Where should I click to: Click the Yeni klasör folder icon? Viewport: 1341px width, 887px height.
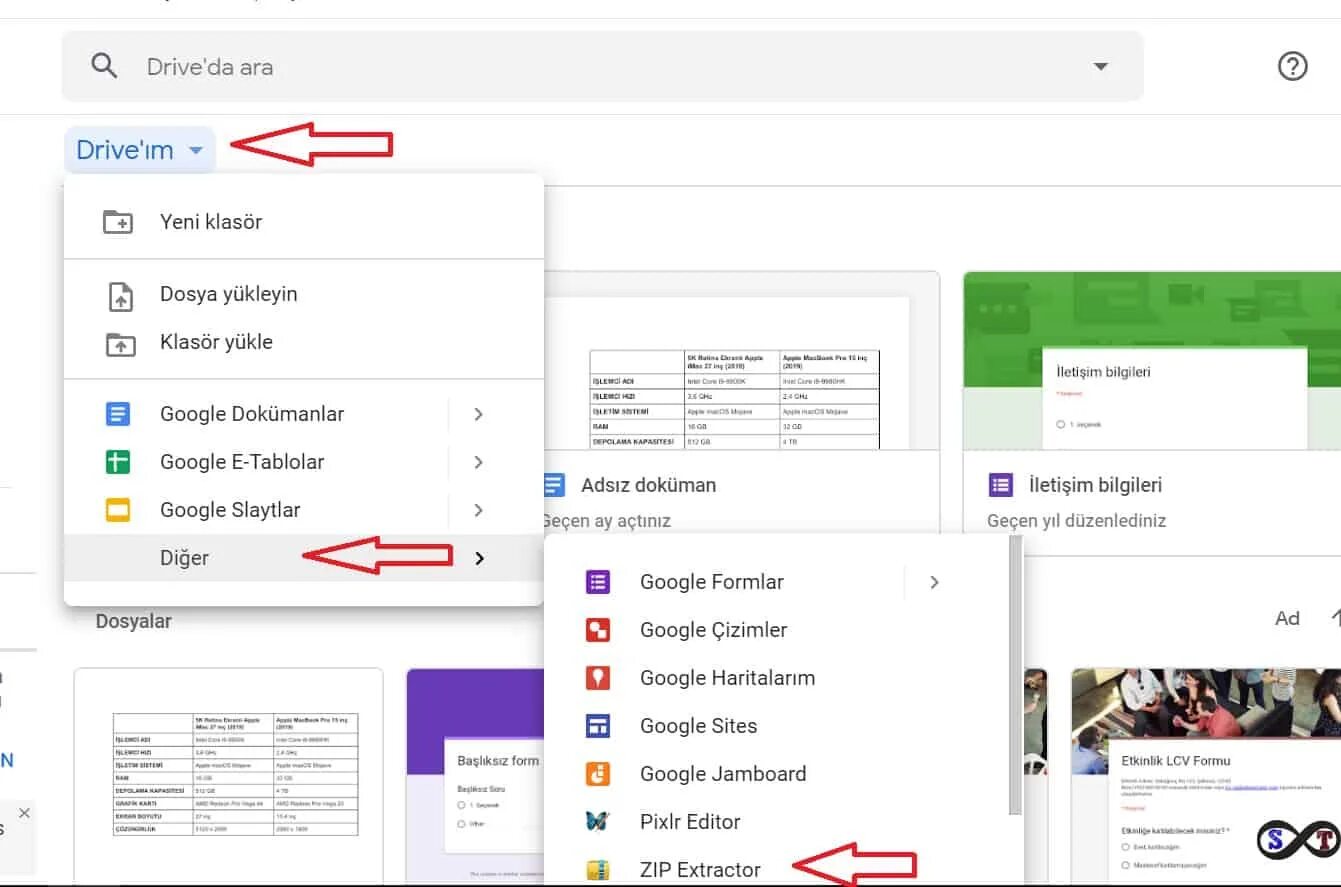(x=118, y=222)
